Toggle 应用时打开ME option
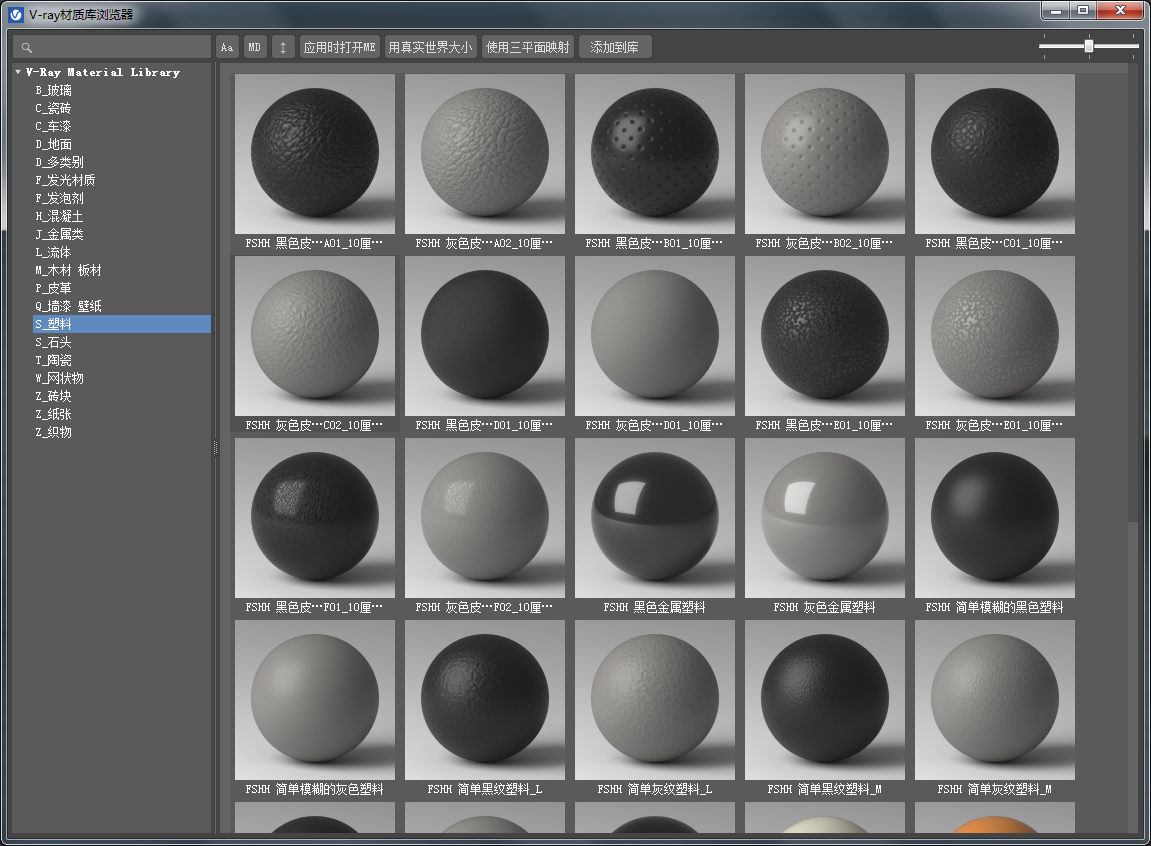1151x846 pixels. [x=340, y=47]
